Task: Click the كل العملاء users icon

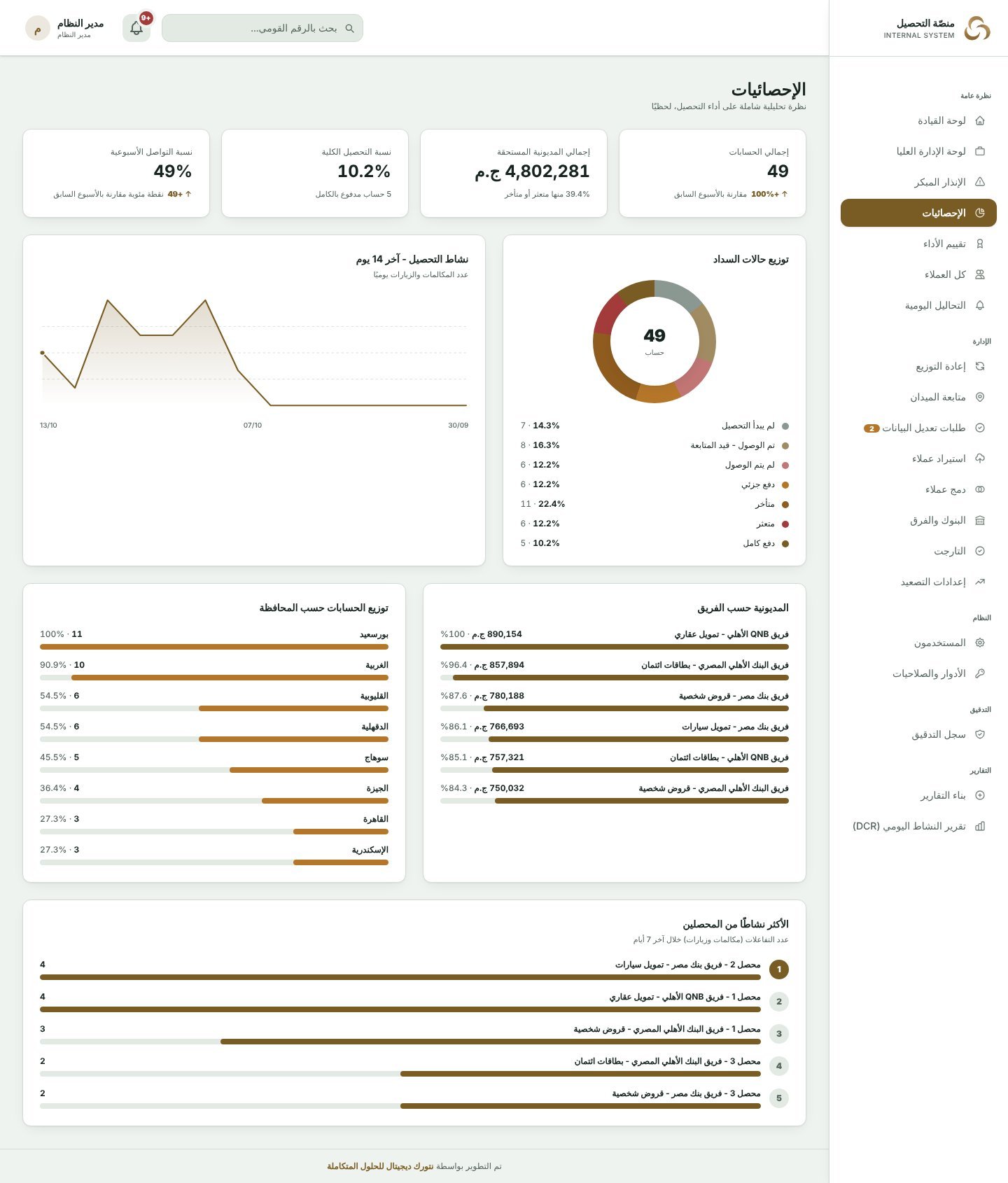Action: (x=980, y=274)
